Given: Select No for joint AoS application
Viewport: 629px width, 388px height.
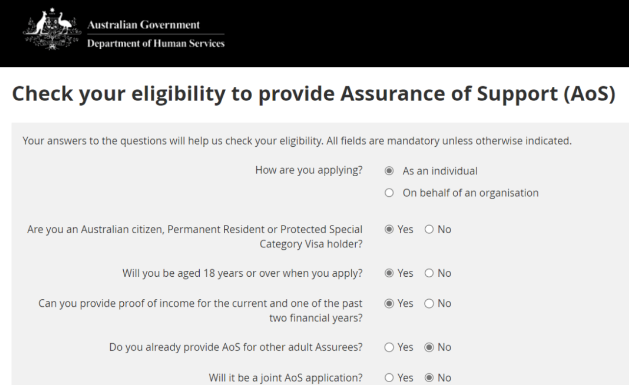Looking at the screenshot, I should click(429, 378).
